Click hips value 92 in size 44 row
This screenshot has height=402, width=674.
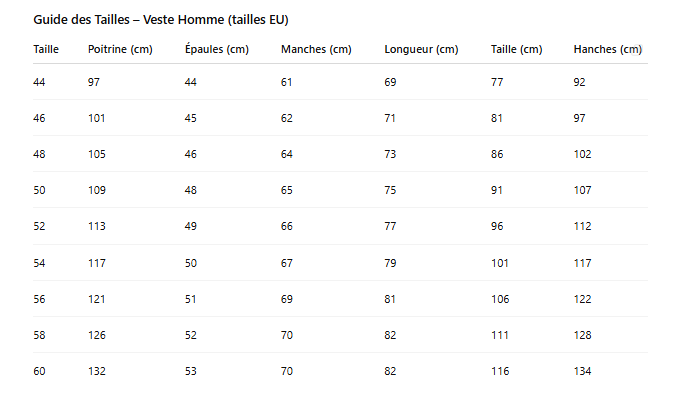tap(579, 82)
